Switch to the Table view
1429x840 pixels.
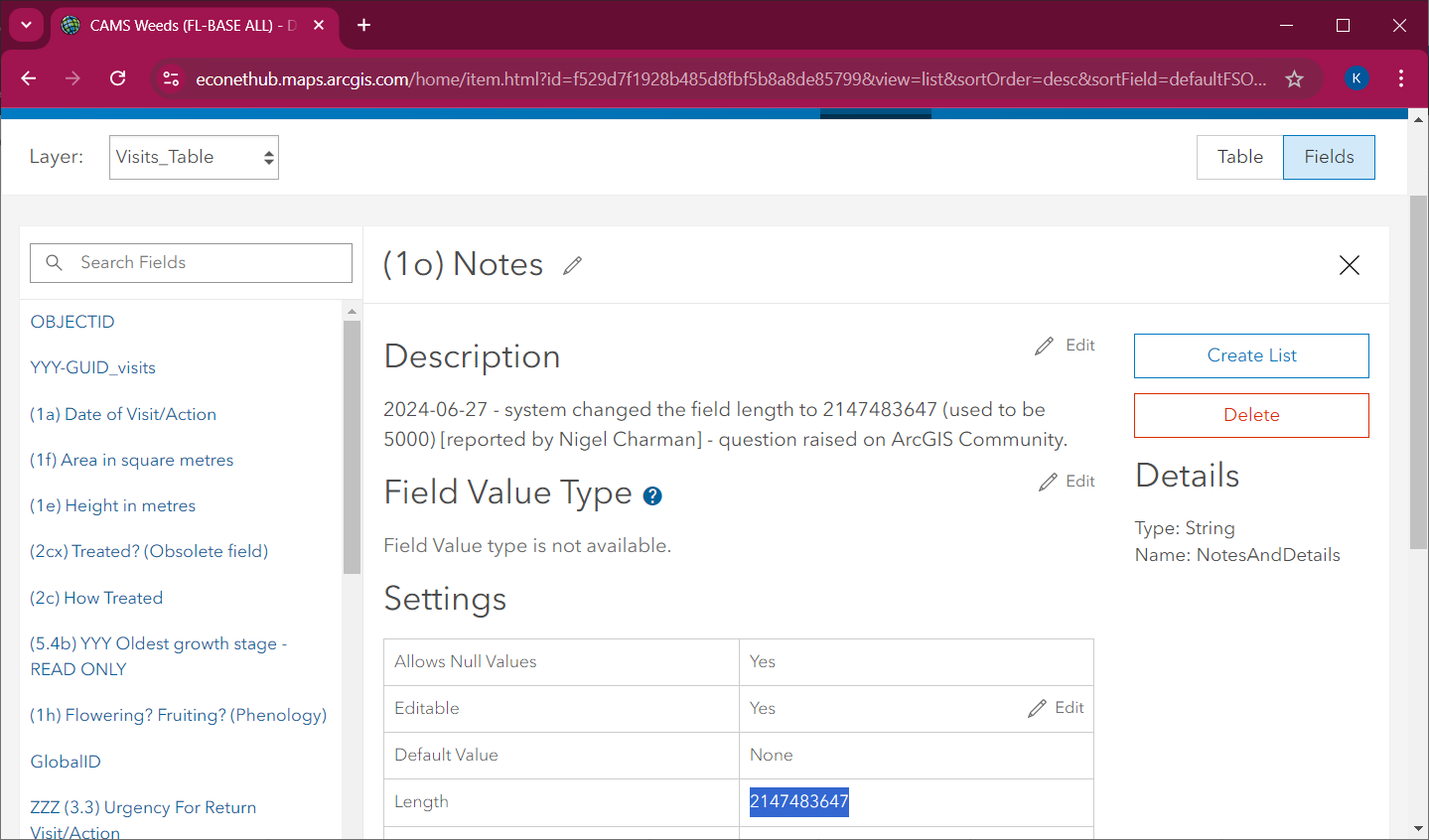coord(1239,157)
